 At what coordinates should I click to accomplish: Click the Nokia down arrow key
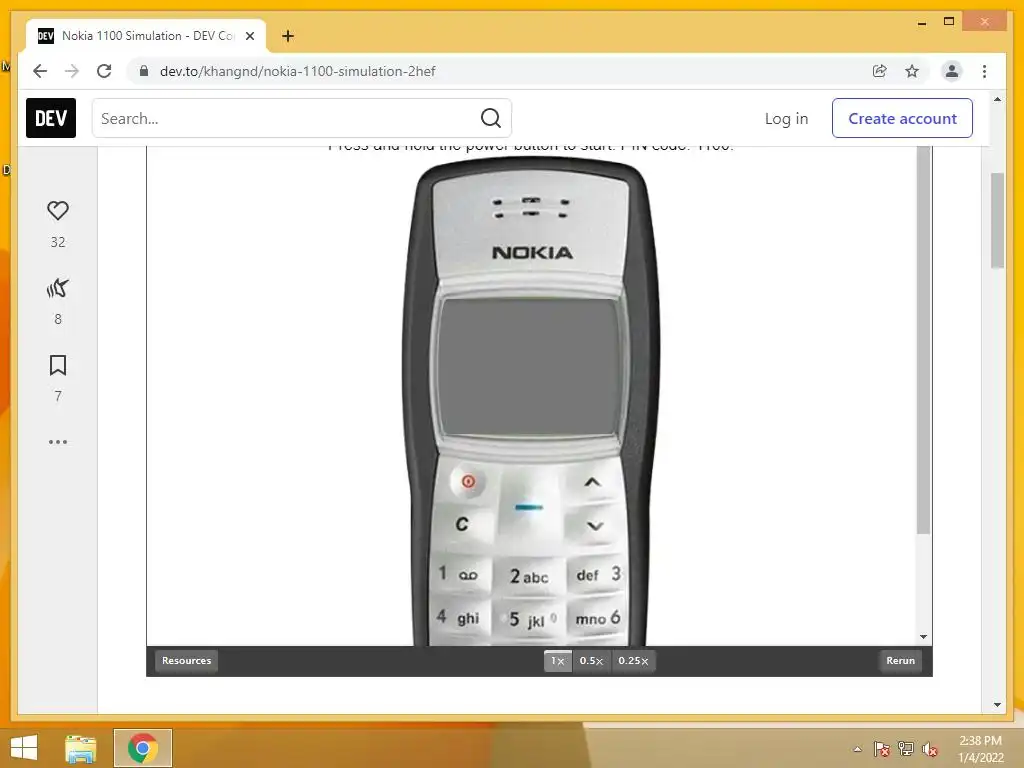[595, 526]
